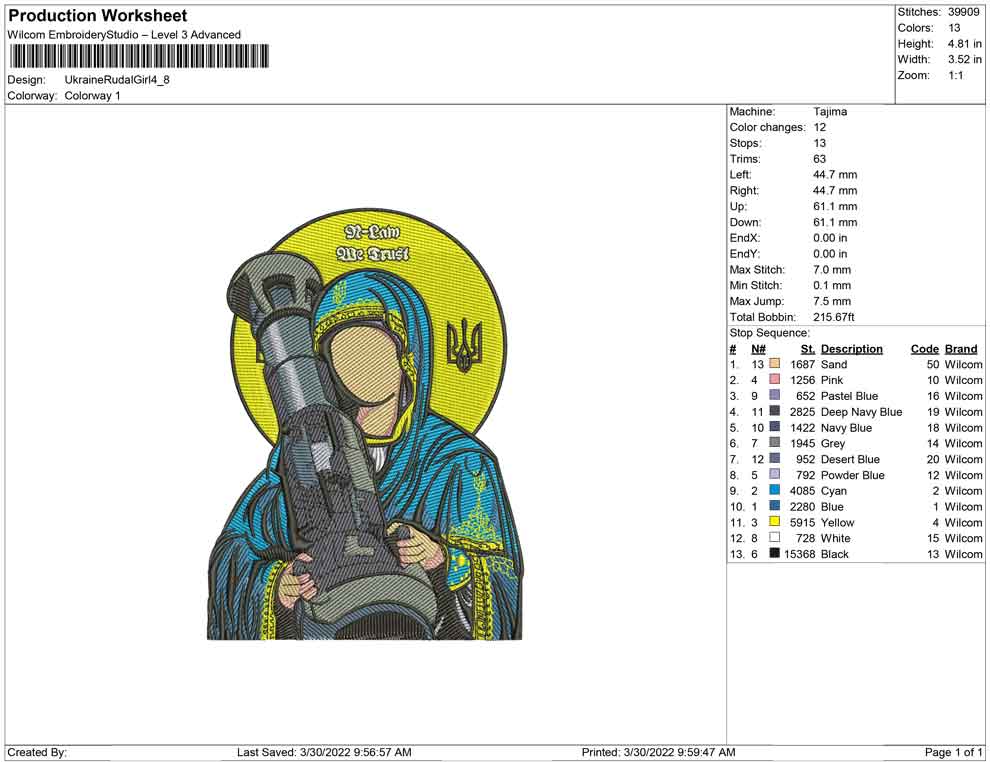Viewport: 990px width, 762px height.
Task: Click the 'Page 1 of 1' footer
Action: 953,752
